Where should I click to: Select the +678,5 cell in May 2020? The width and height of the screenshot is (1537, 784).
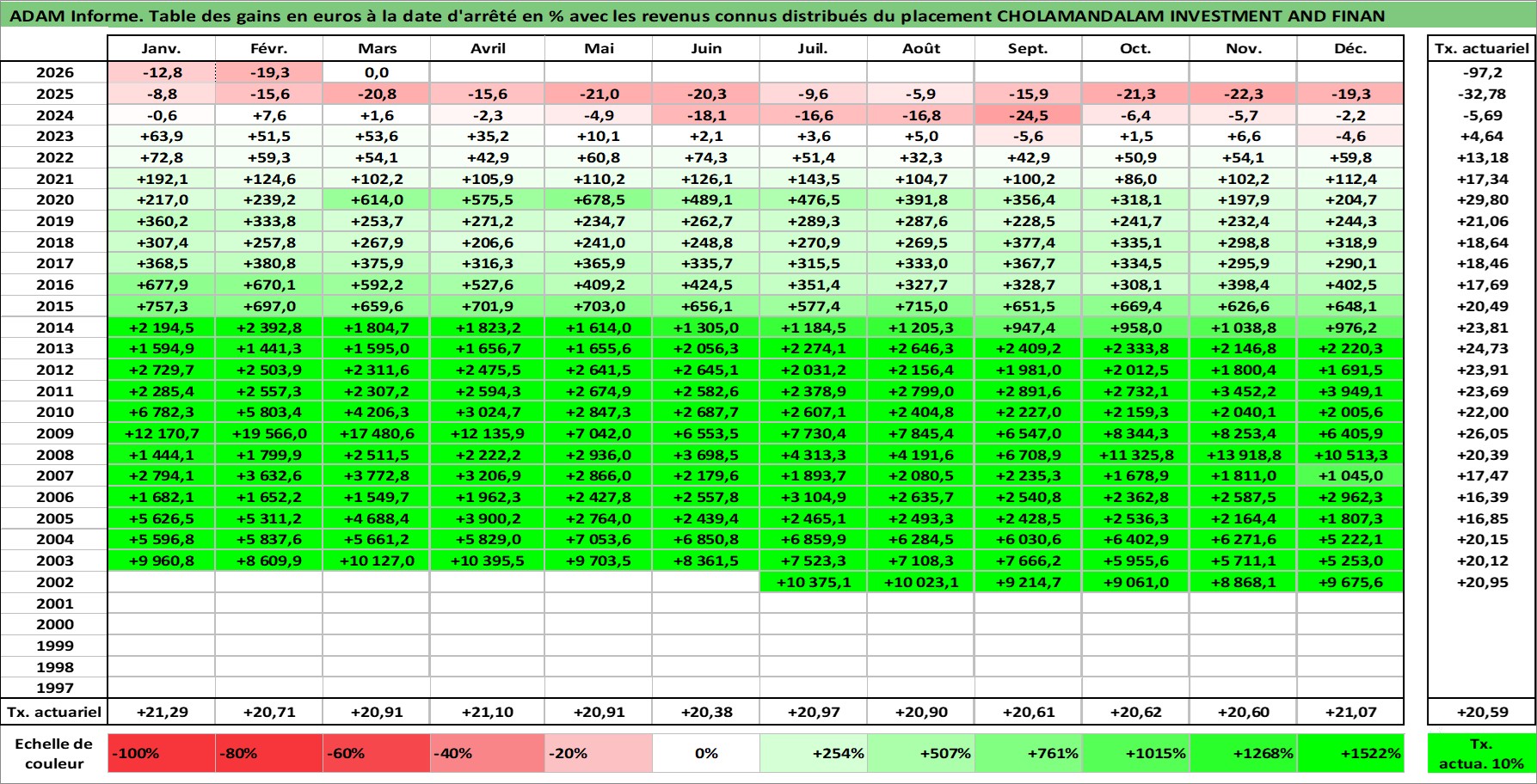(599, 199)
